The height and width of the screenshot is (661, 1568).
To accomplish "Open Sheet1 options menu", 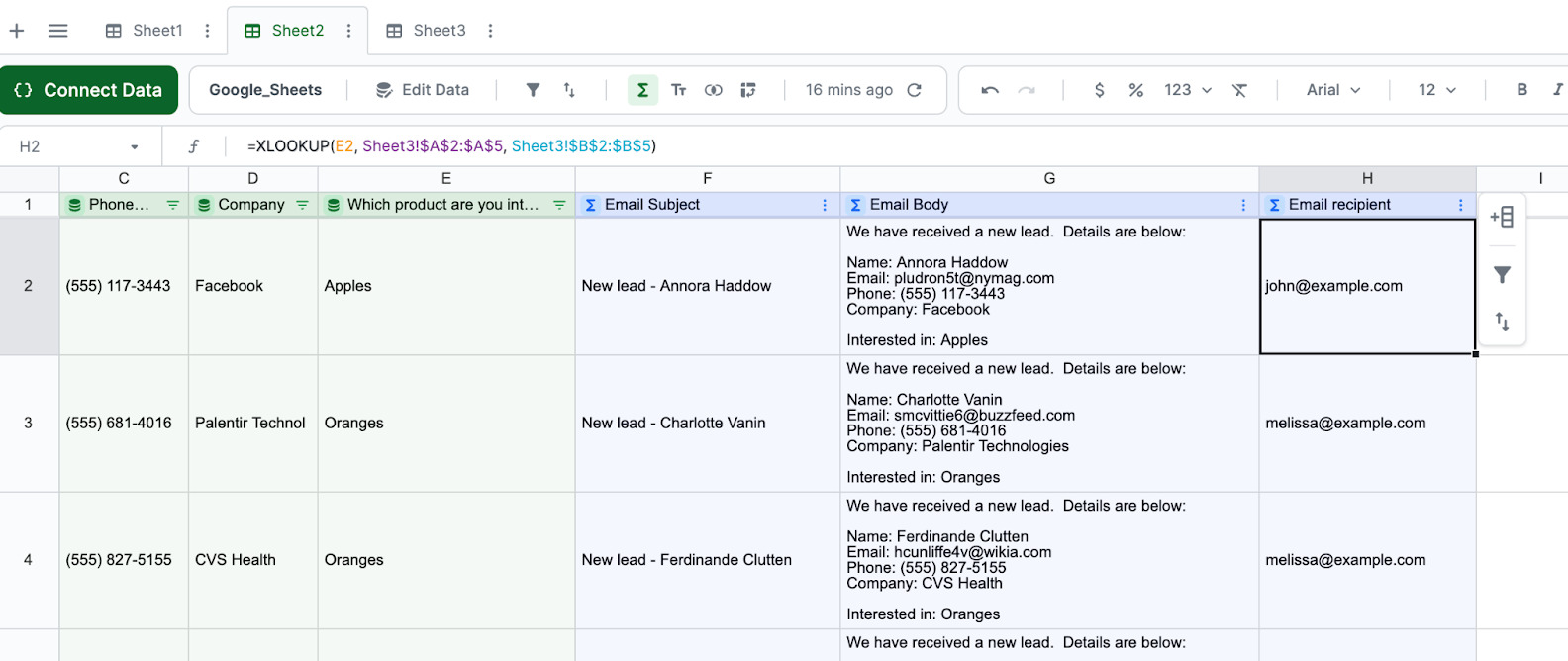I will (207, 31).
